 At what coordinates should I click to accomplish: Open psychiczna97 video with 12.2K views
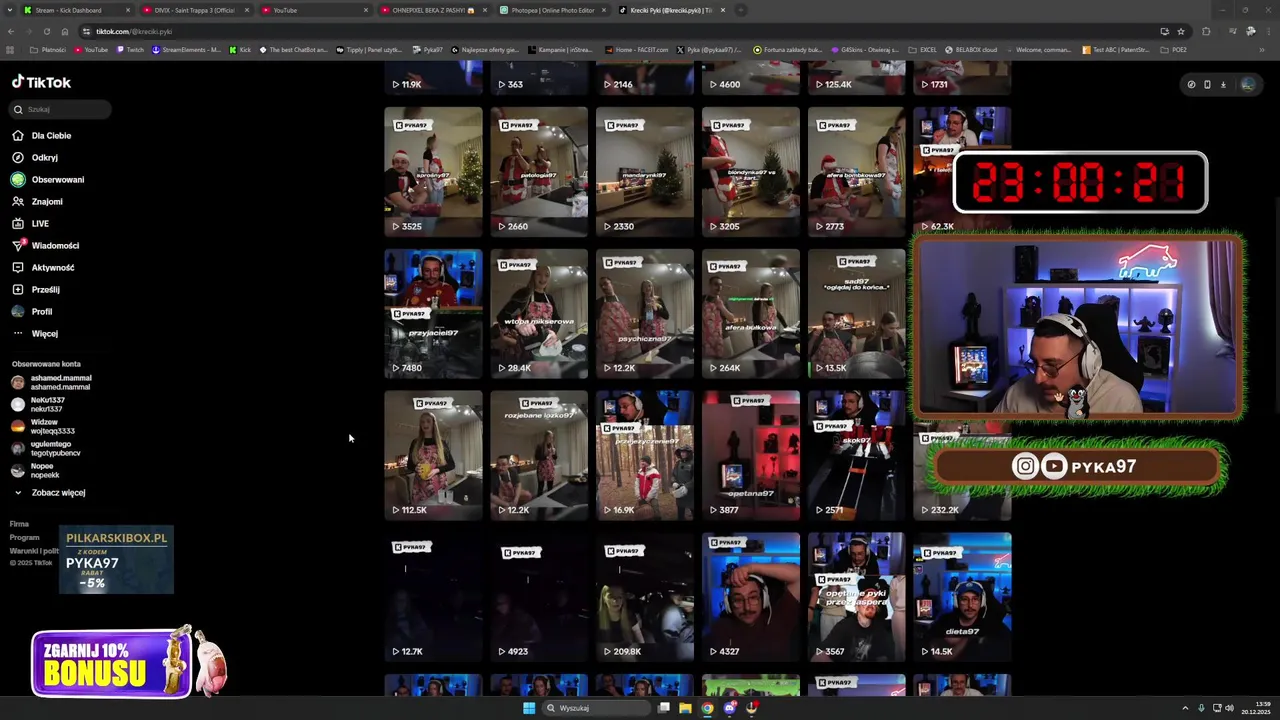tap(645, 313)
